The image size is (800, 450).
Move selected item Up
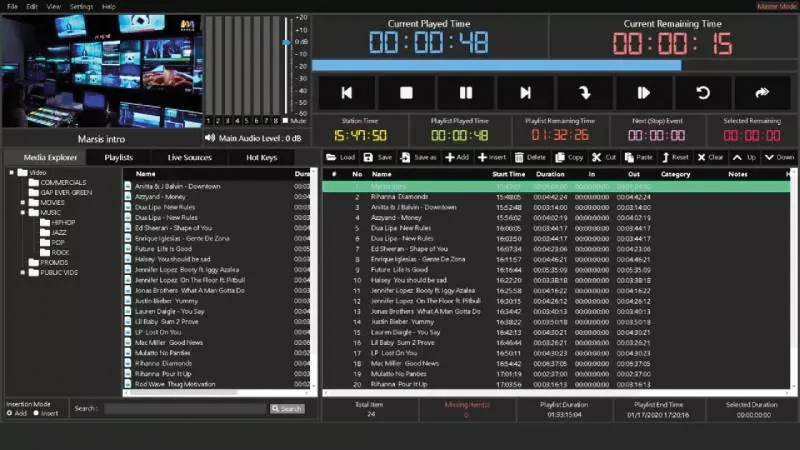(744, 158)
